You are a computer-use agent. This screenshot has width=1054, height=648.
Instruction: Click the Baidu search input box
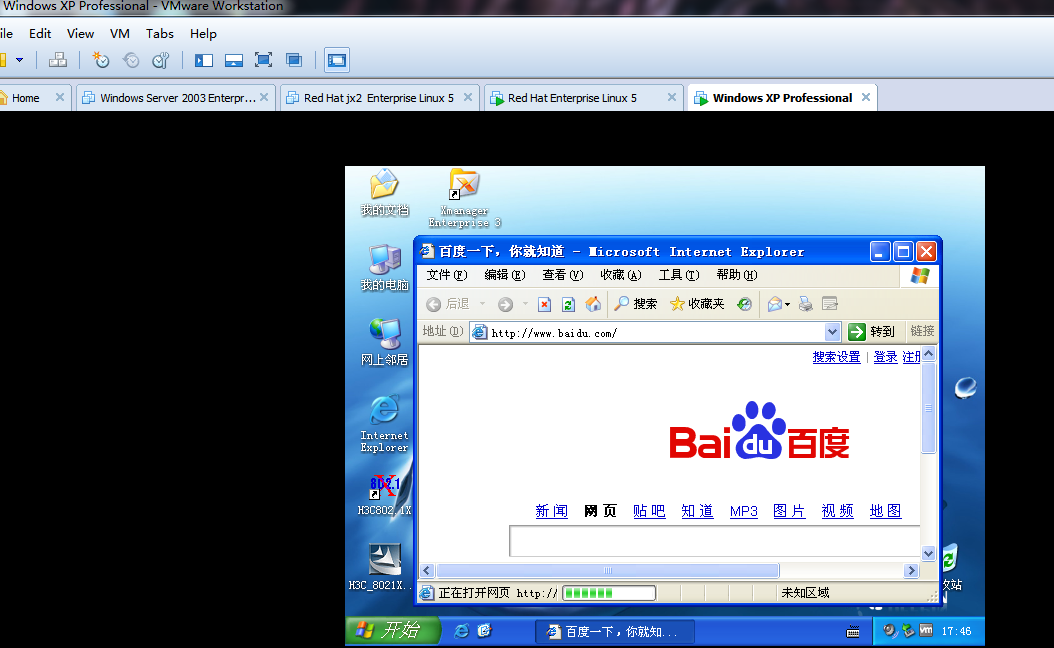[715, 541]
